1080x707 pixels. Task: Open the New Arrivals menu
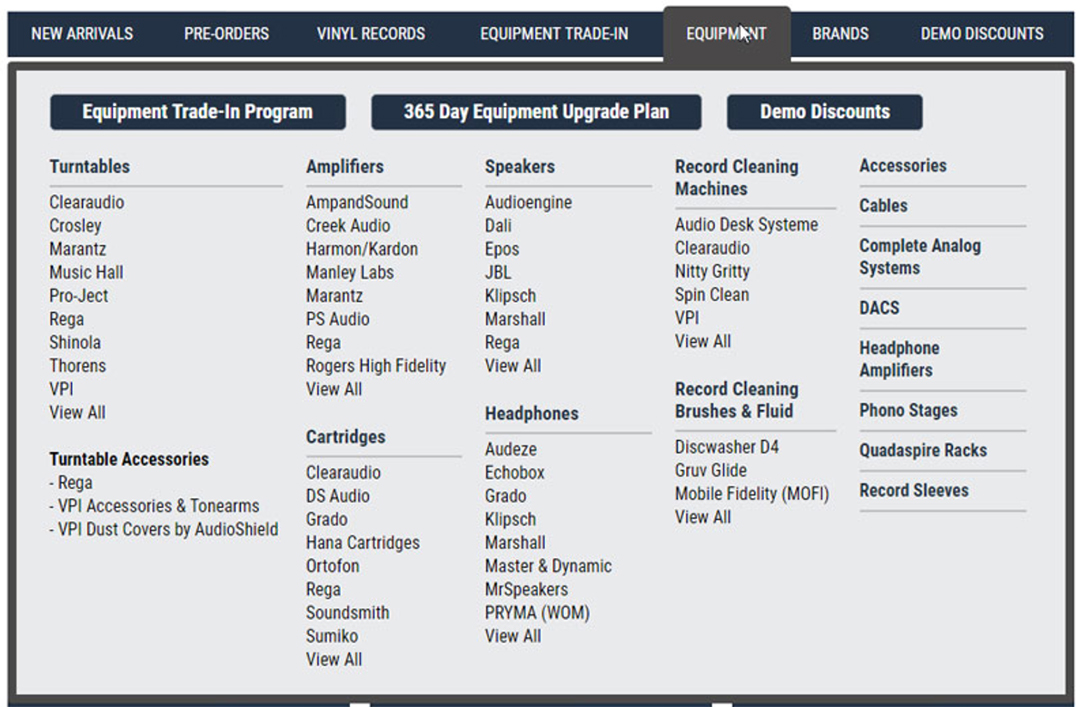pos(82,34)
